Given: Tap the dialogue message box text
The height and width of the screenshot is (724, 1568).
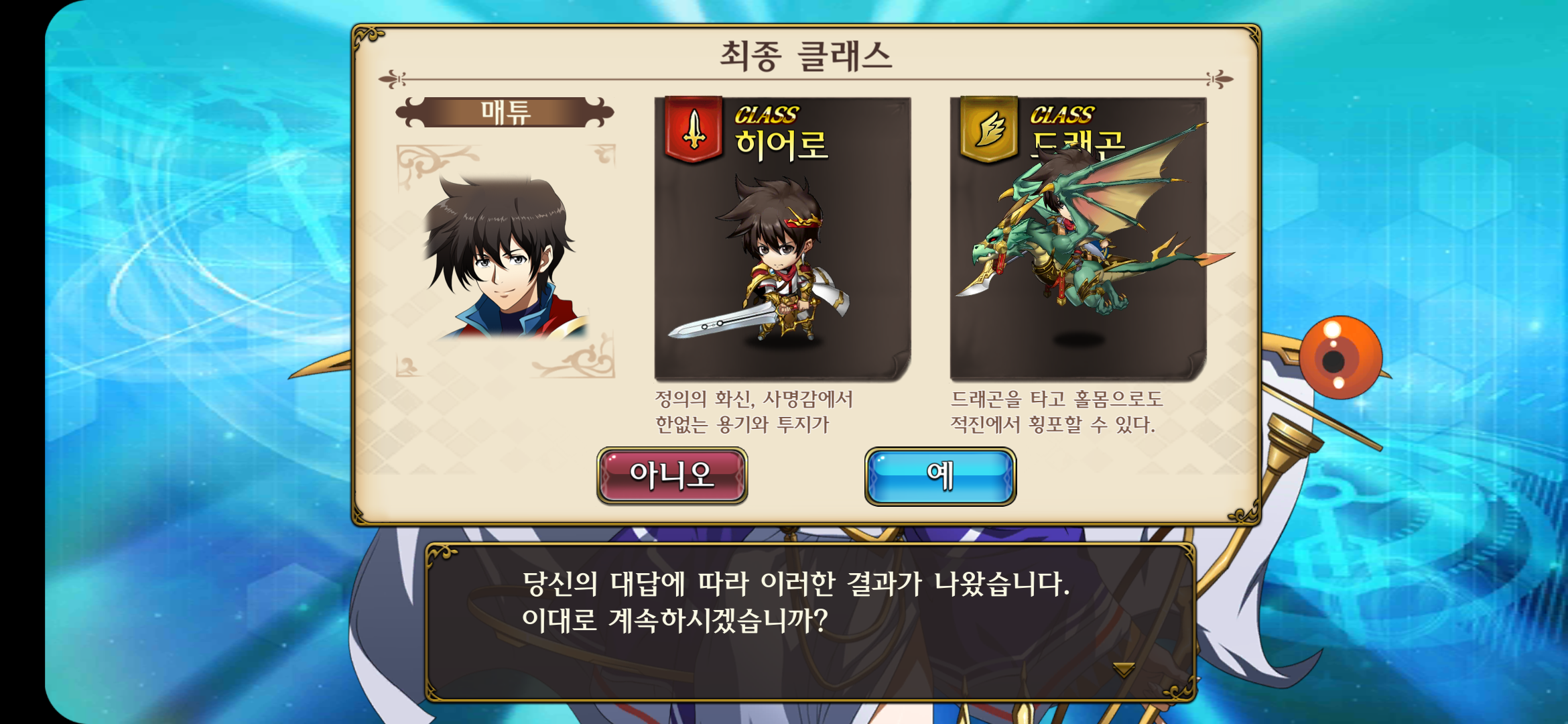Looking at the screenshot, I should click(796, 601).
